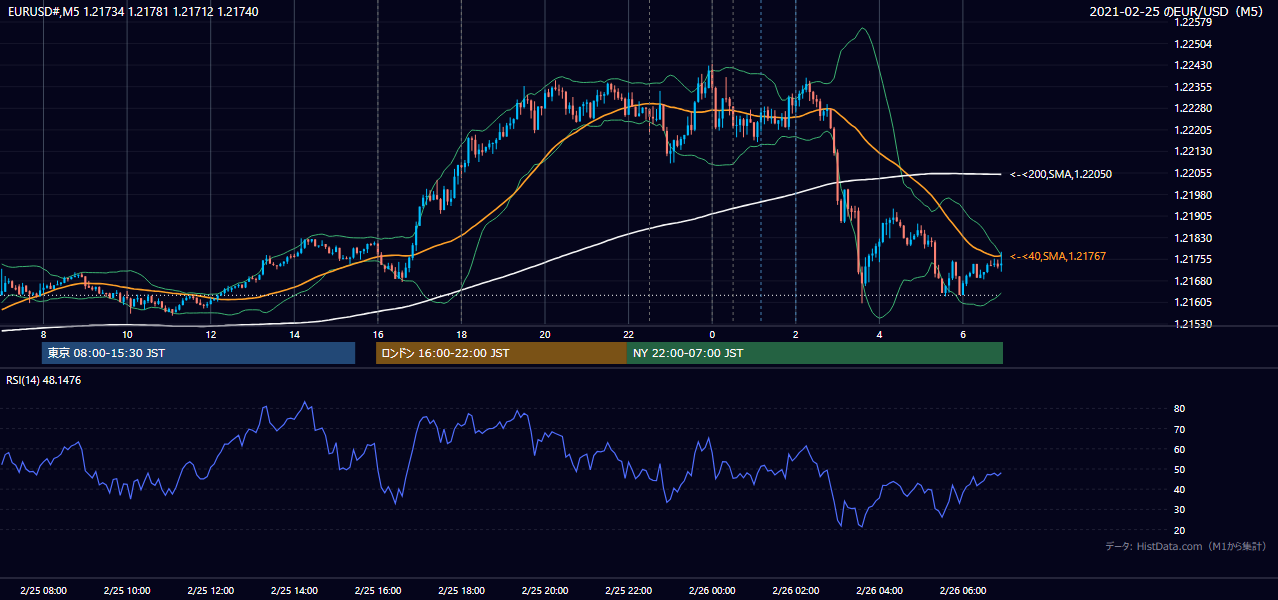The image size is (1278, 600).
Task: Click the 2021-02-25 EUR/USD (M5) title
Action: pyautogui.click(x=1178, y=11)
